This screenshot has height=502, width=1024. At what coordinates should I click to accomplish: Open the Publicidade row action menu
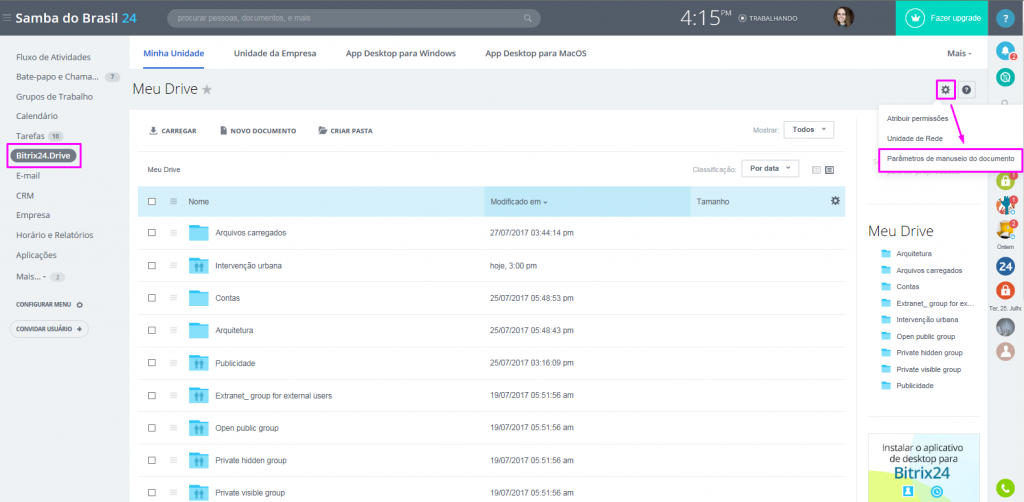173,362
